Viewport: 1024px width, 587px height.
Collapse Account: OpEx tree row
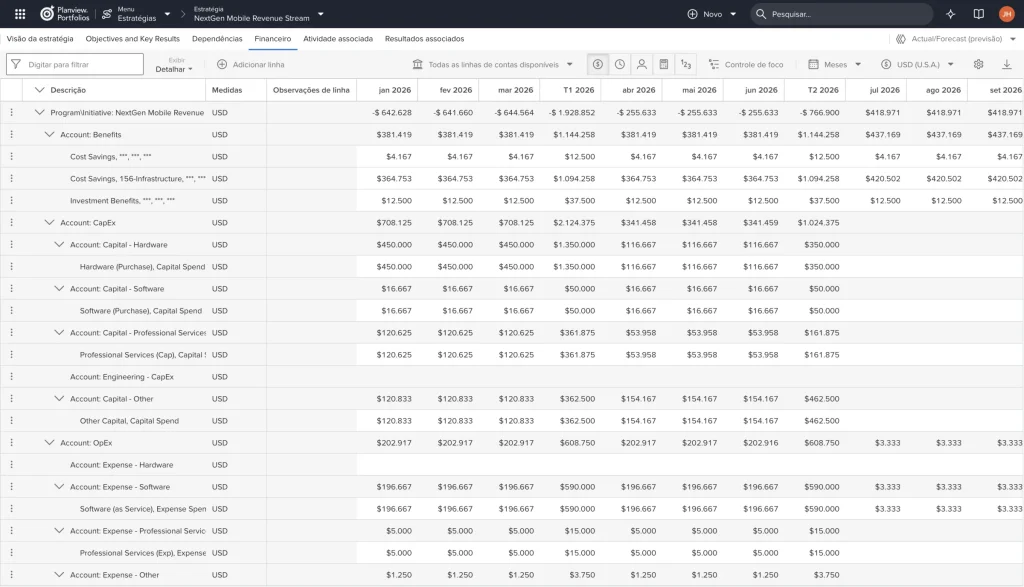[x=49, y=442]
